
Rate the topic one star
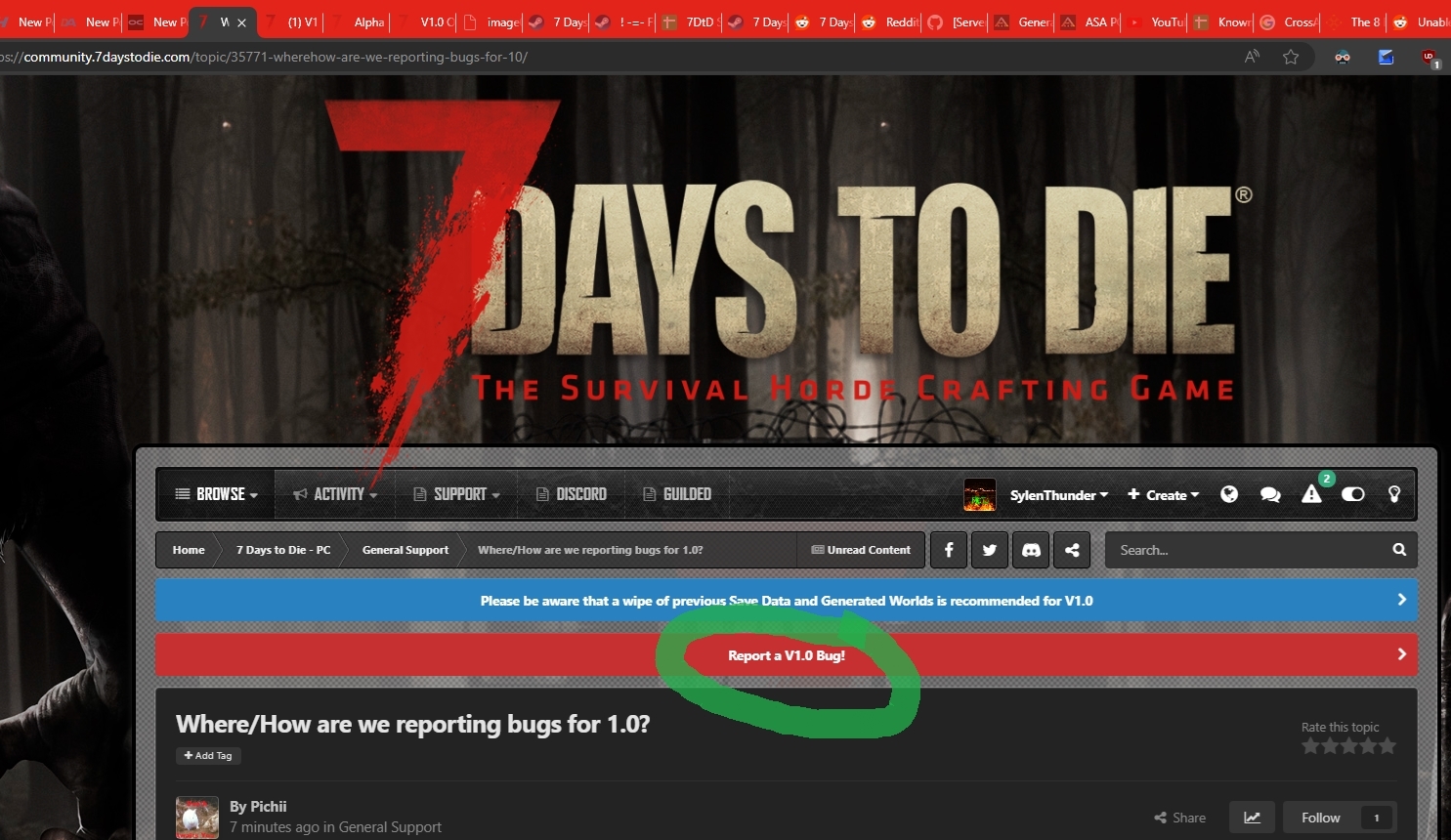[x=1310, y=746]
